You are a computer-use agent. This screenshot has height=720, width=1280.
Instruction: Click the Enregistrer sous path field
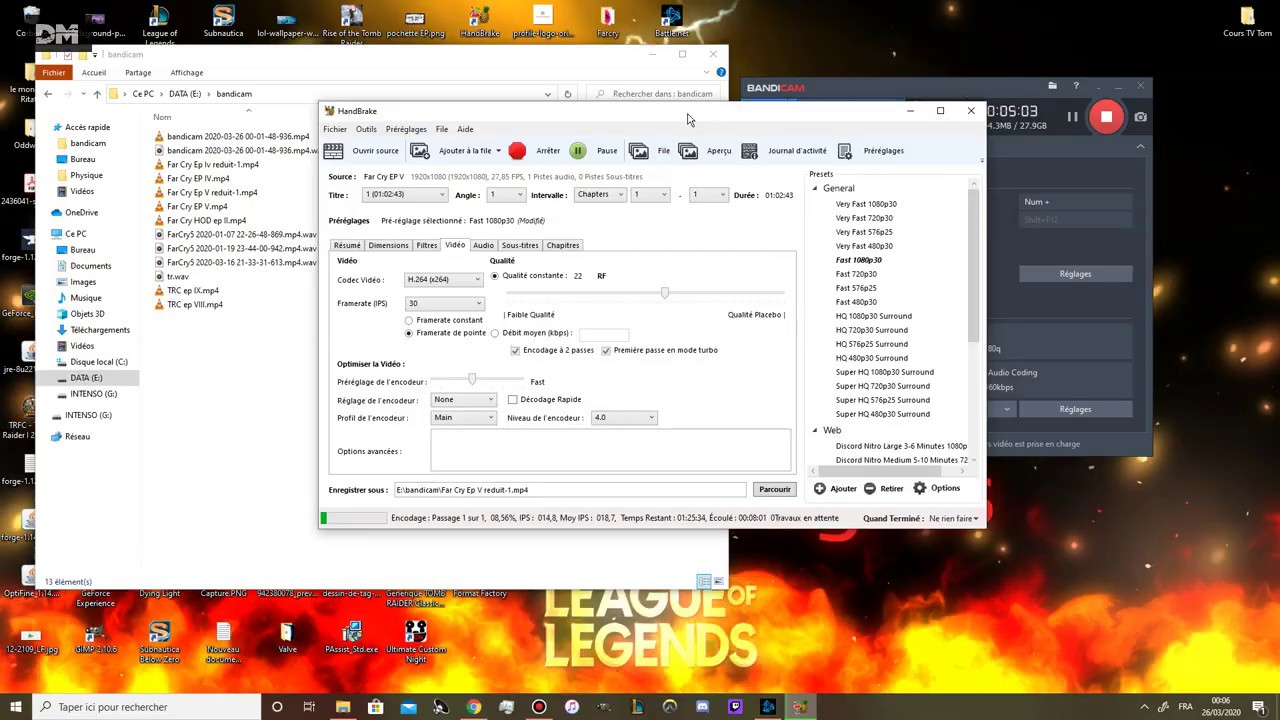click(570, 490)
